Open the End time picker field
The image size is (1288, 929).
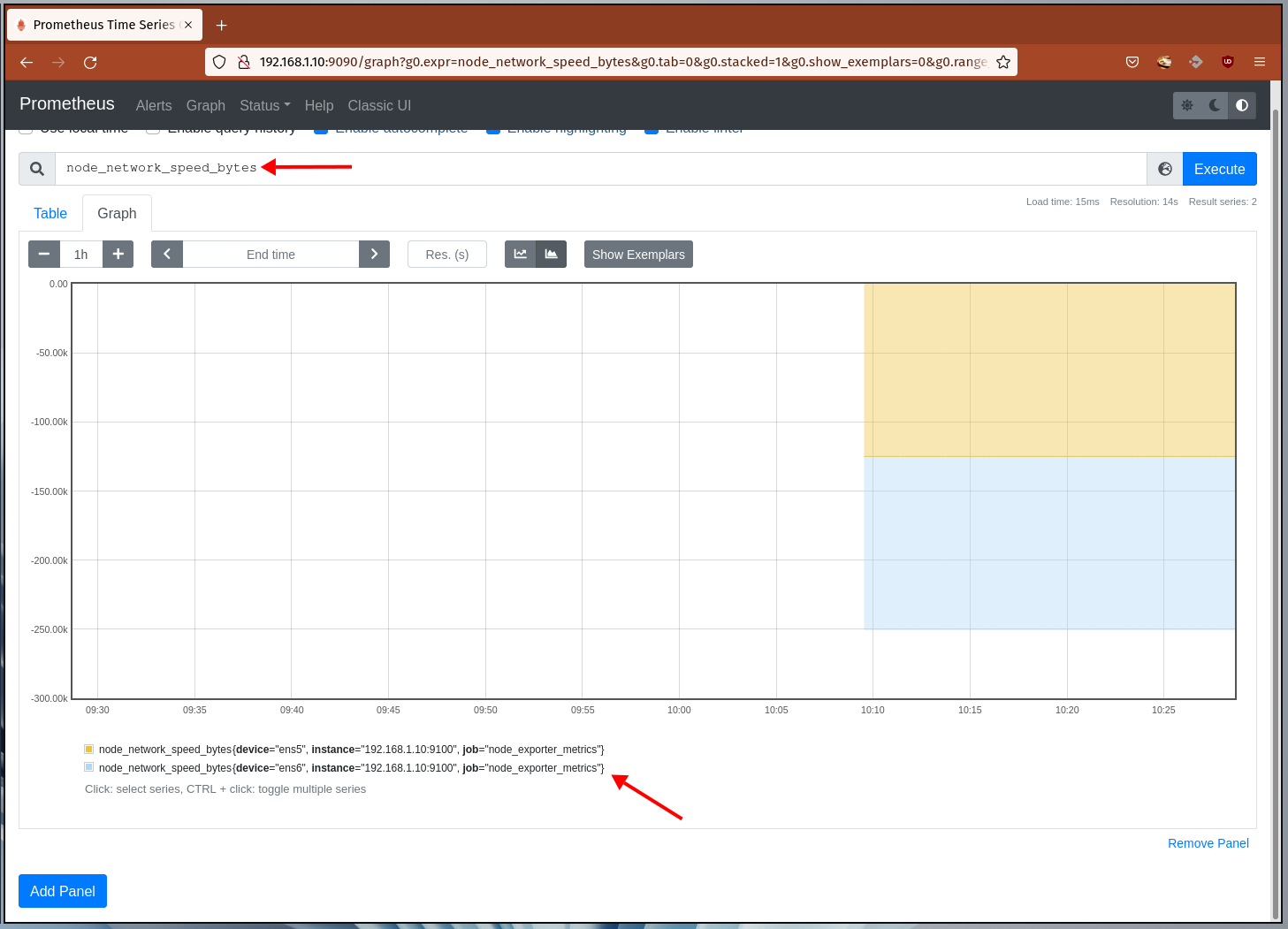271,255
